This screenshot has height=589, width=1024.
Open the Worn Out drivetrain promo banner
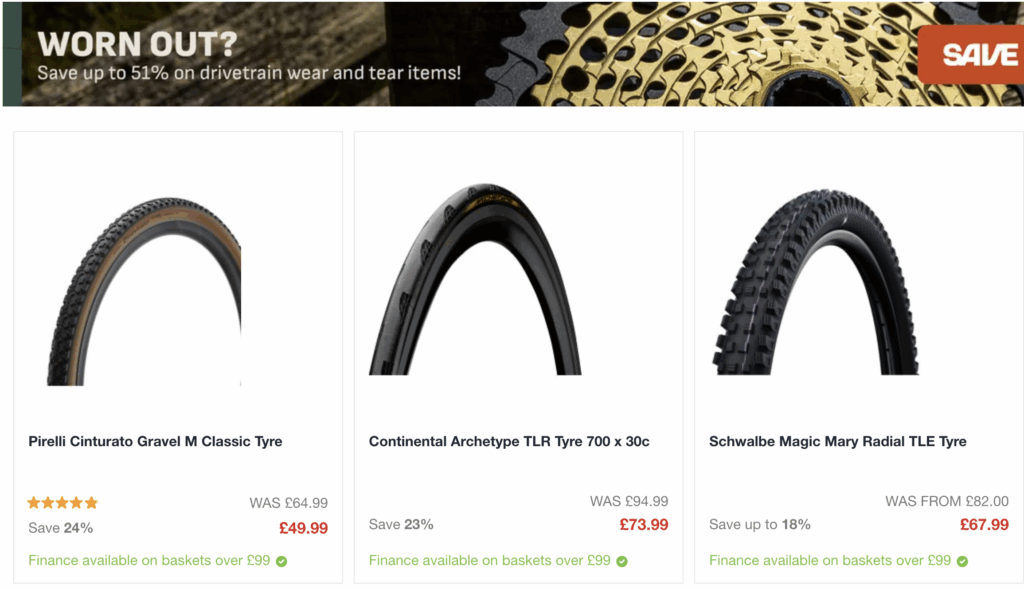[513, 54]
